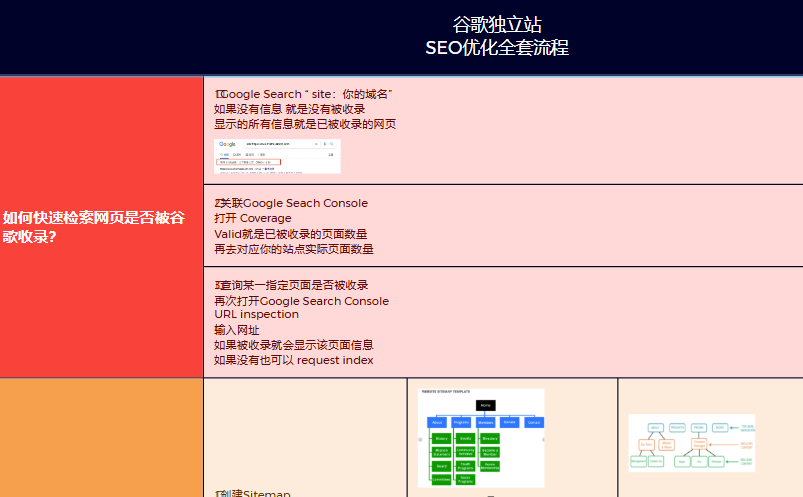Open the Google search results screenshot thumbnail
This screenshot has width=803, height=497.
coord(277,156)
